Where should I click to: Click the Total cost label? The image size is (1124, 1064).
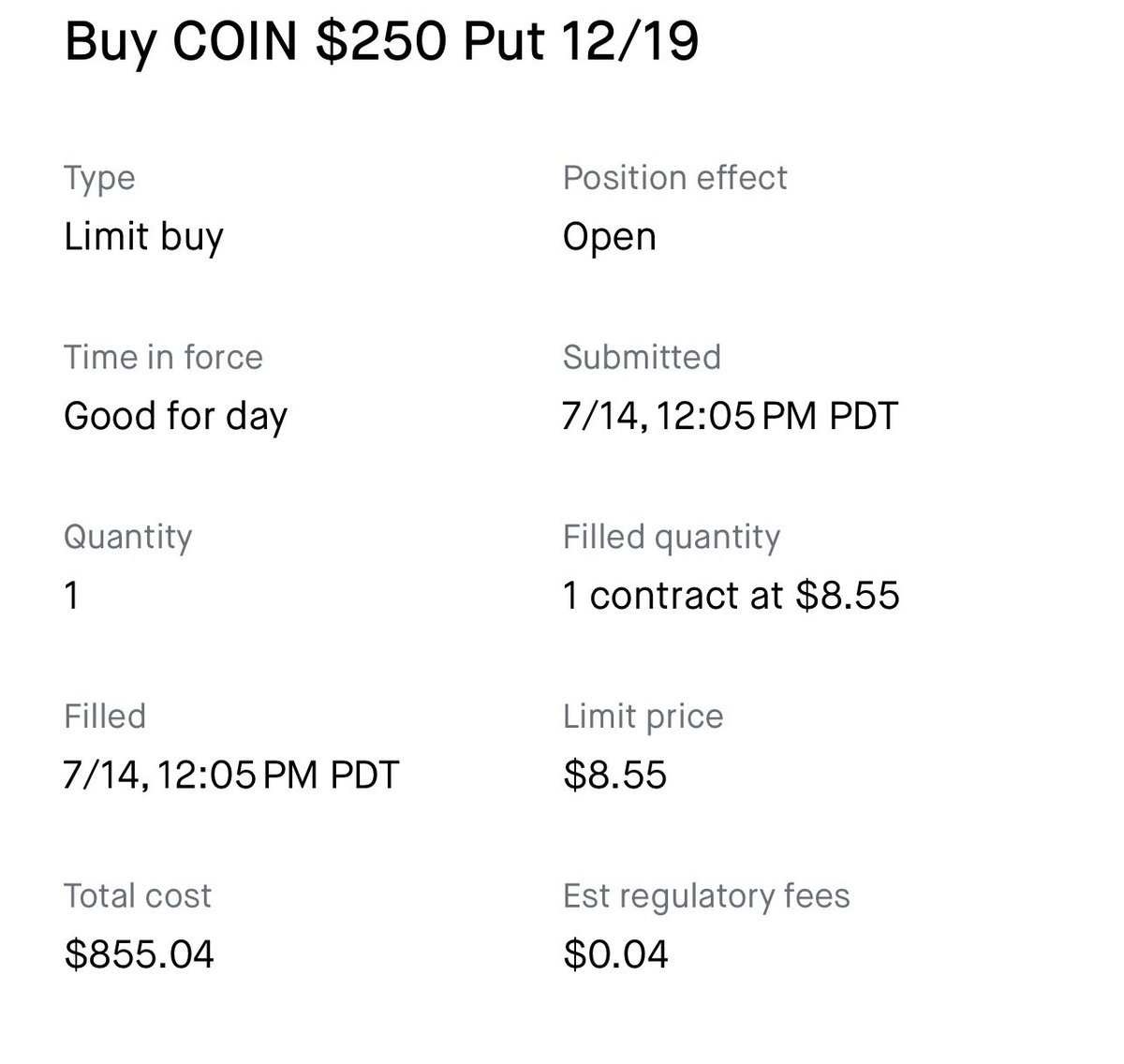pyautogui.click(x=137, y=896)
